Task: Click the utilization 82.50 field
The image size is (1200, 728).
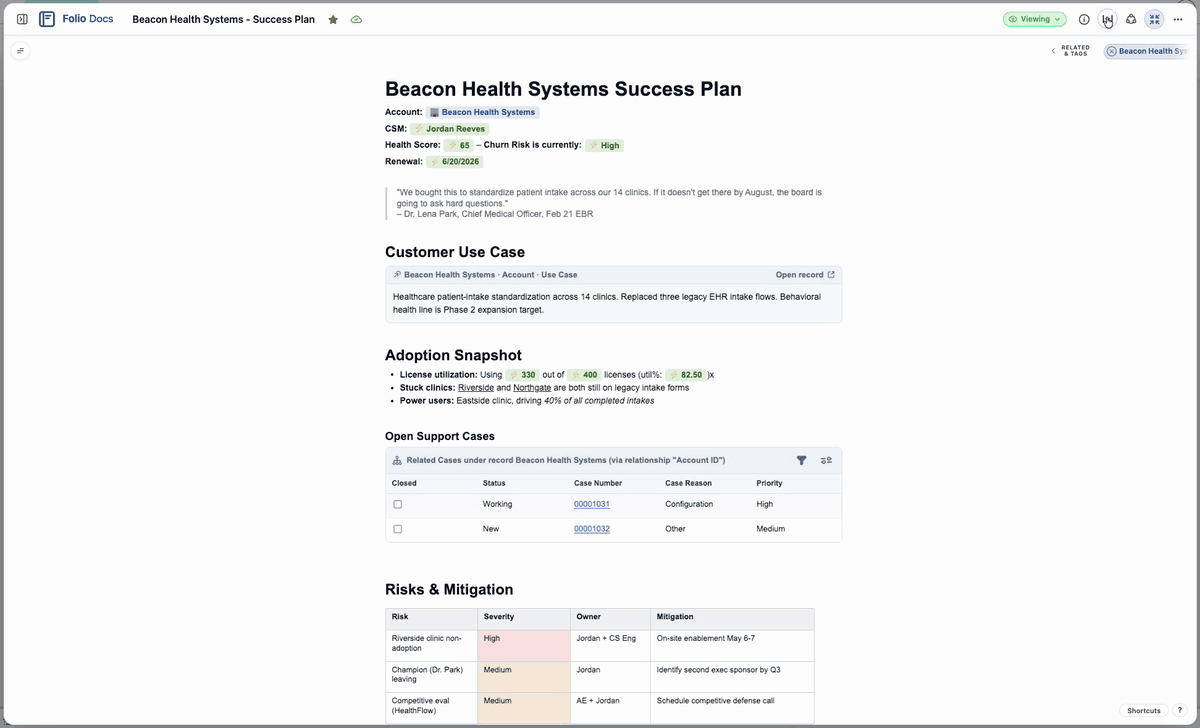Action: click(685, 375)
